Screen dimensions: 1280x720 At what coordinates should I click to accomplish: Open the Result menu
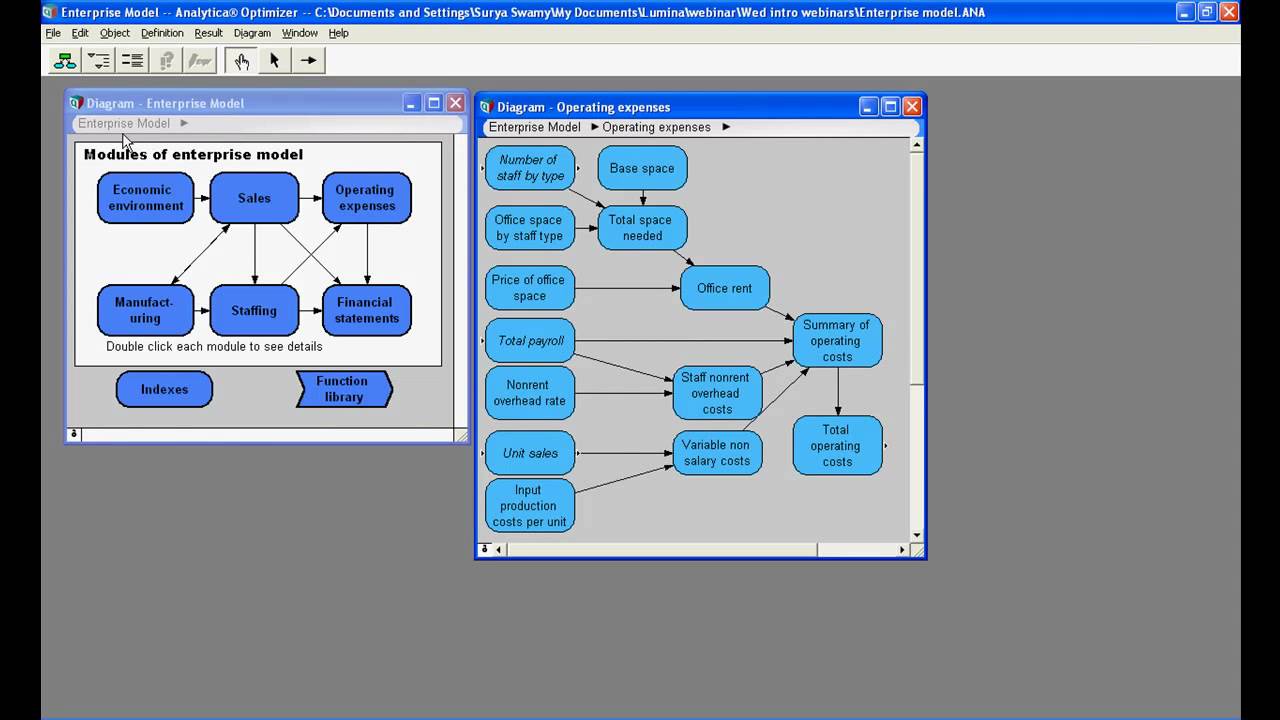coord(208,33)
